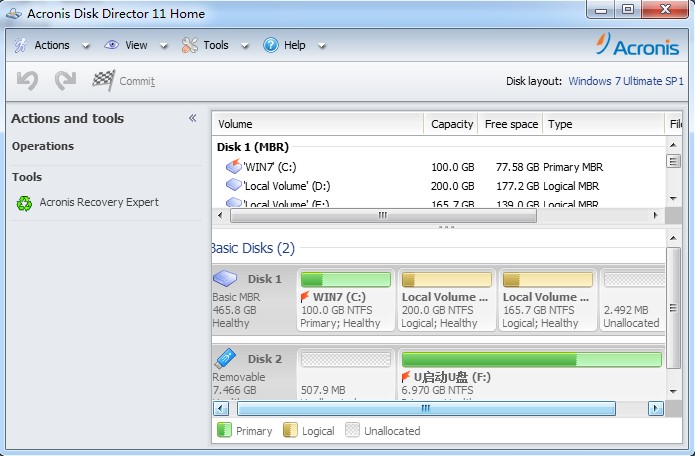The width and height of the screenshot is (695, 456).
Task: Click the Local Volume (D:) disk icon
Action: (x=233, y=185)
